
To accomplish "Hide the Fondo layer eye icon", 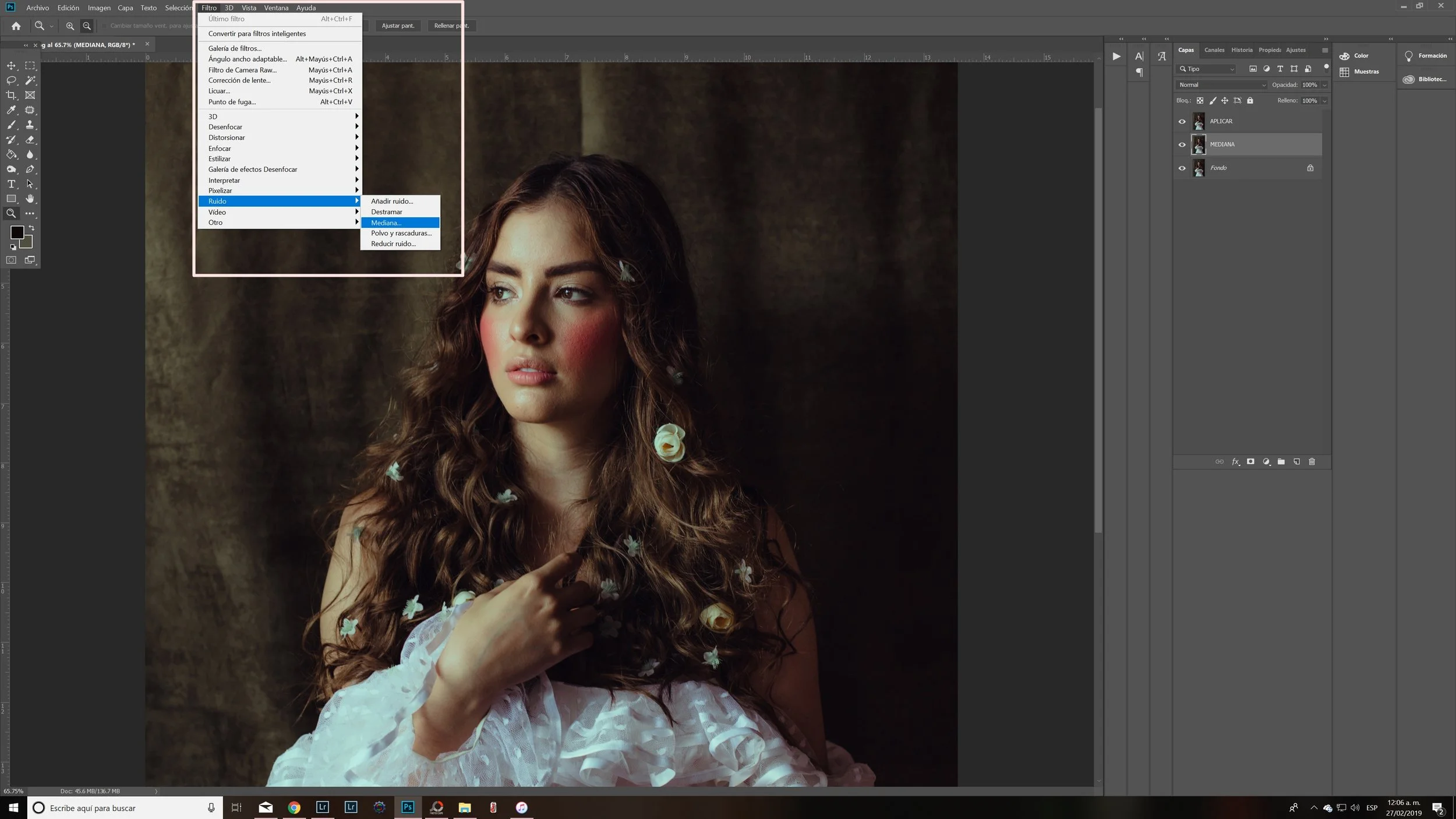I will pyautogui.click(x=1182, y=168).
